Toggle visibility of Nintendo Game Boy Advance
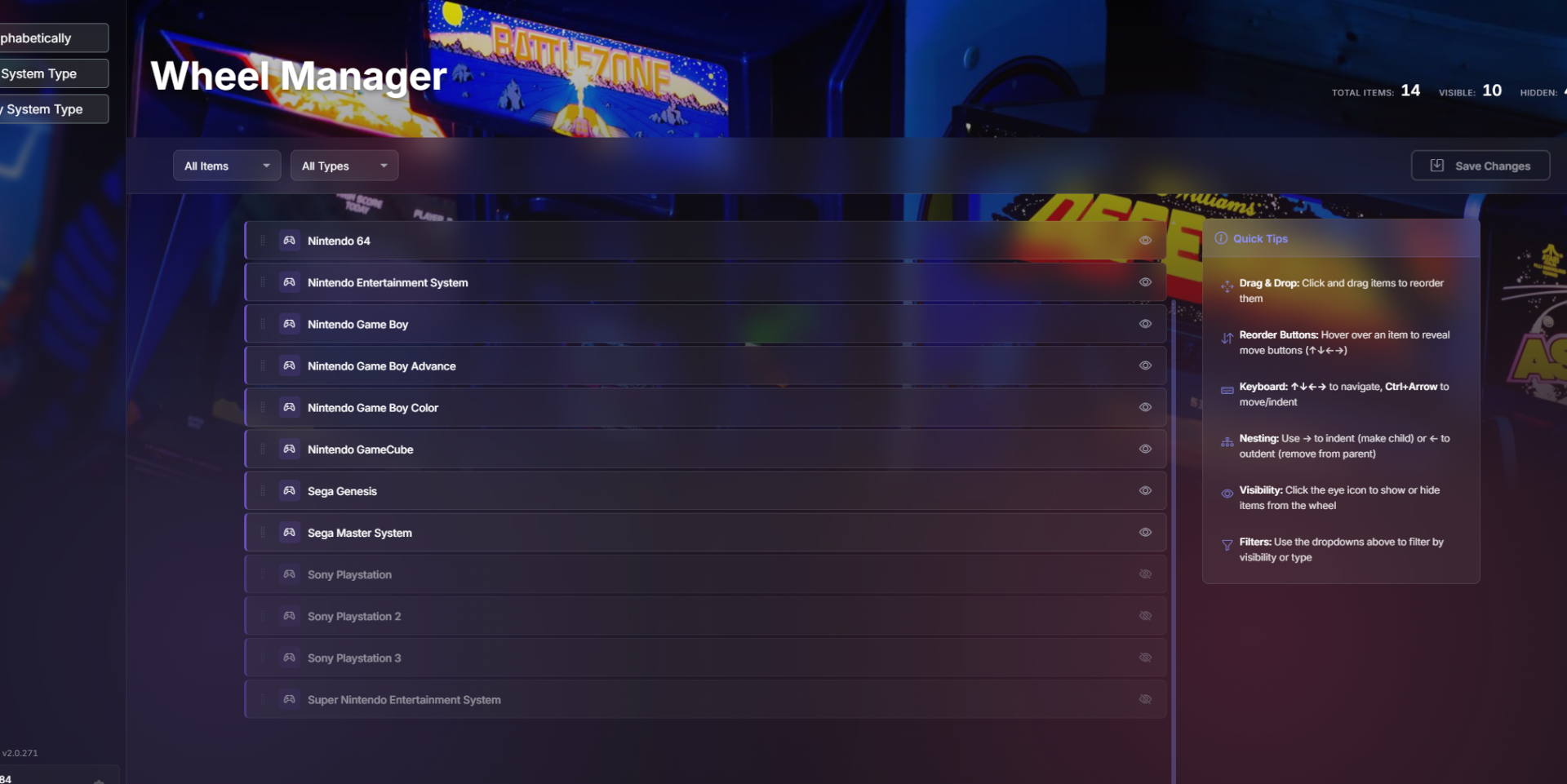Image resolution: width=1567 pixels, height=784 pixels. (x=1145, y=365)
